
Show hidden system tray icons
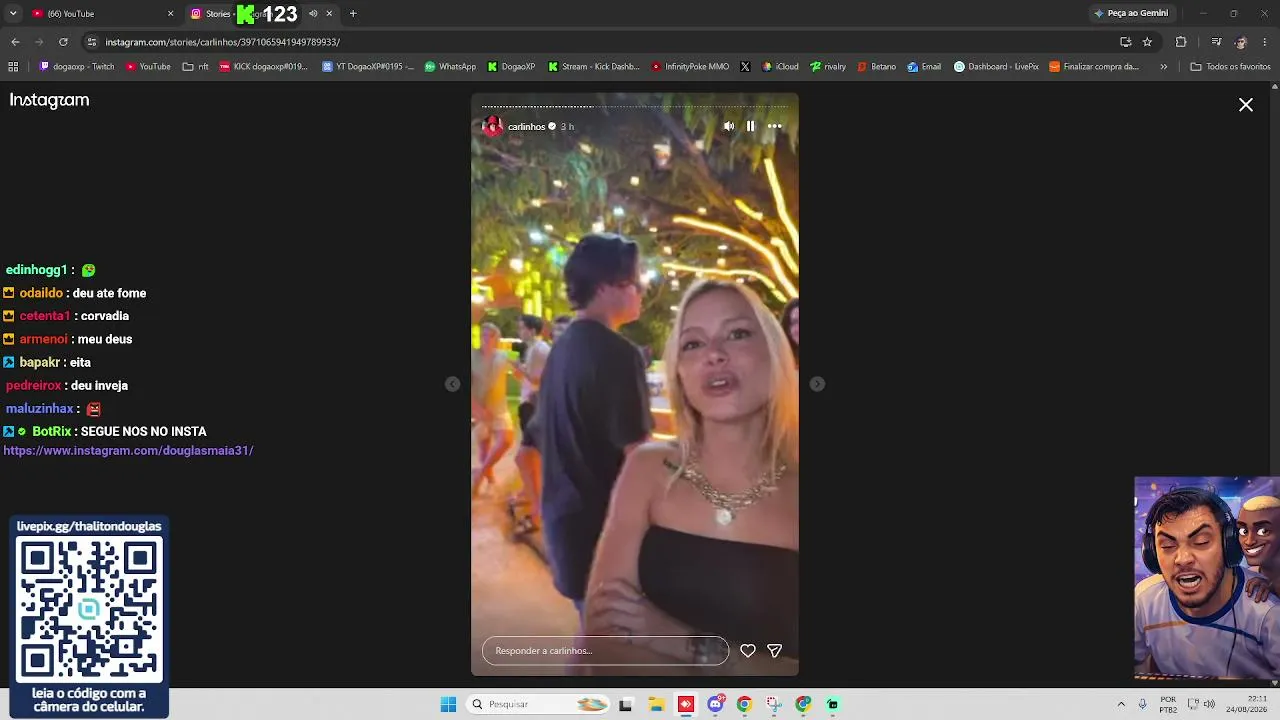[1121, 704]
